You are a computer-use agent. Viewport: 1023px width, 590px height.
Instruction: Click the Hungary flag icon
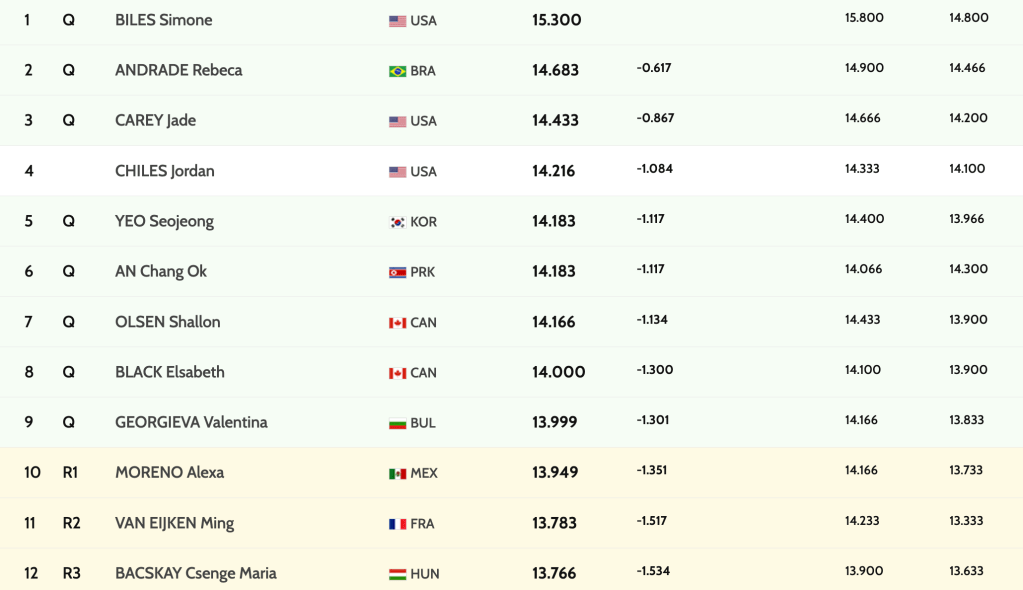point(397,574)
